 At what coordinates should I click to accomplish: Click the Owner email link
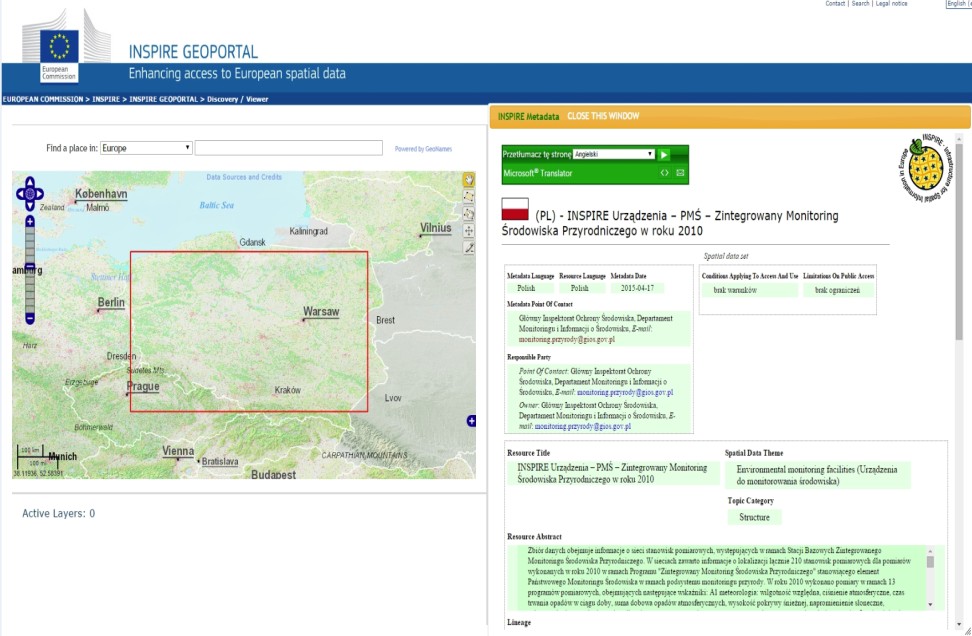point(583,426)
